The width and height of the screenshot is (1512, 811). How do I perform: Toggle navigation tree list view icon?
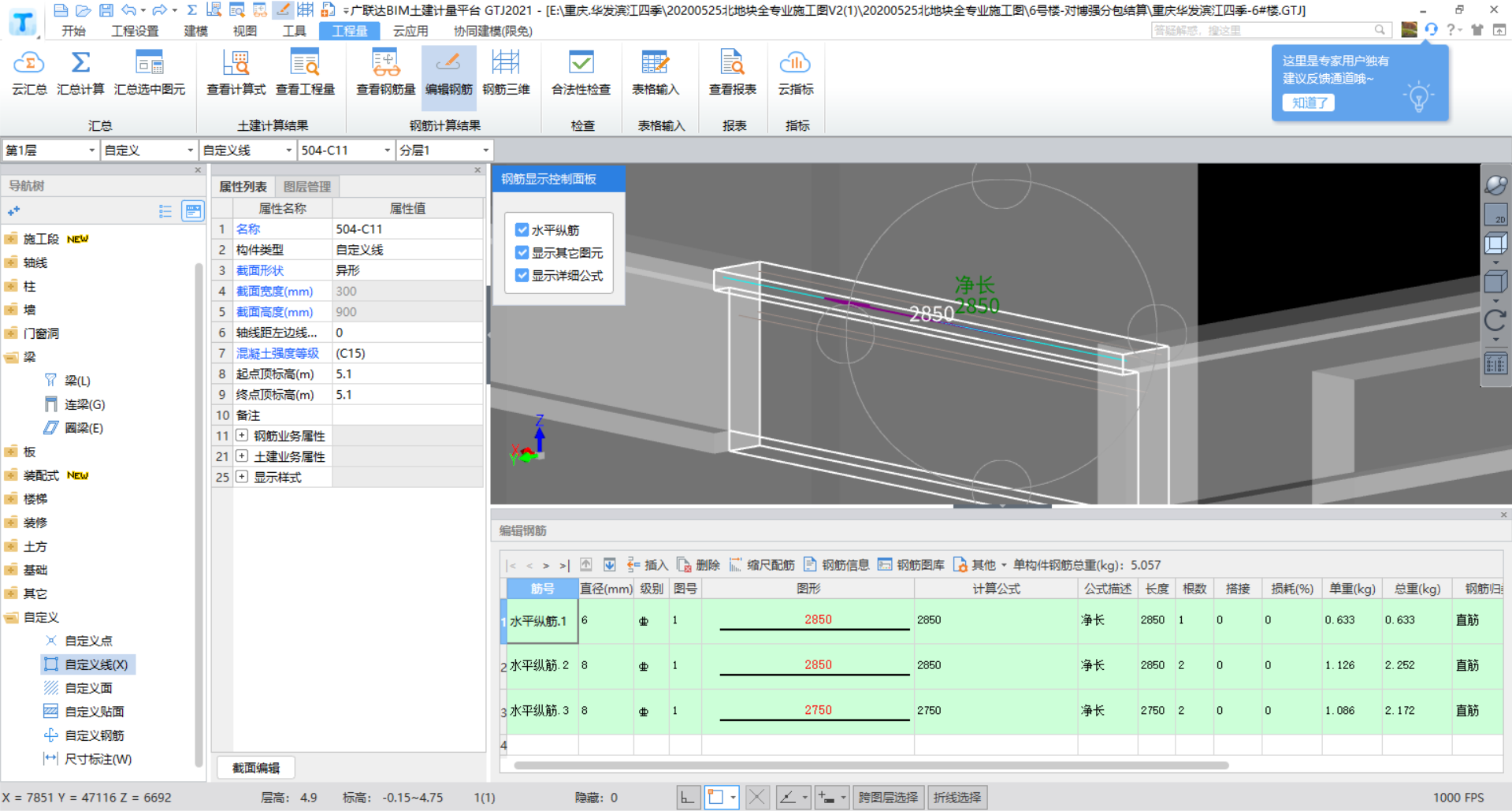point(165,210)
